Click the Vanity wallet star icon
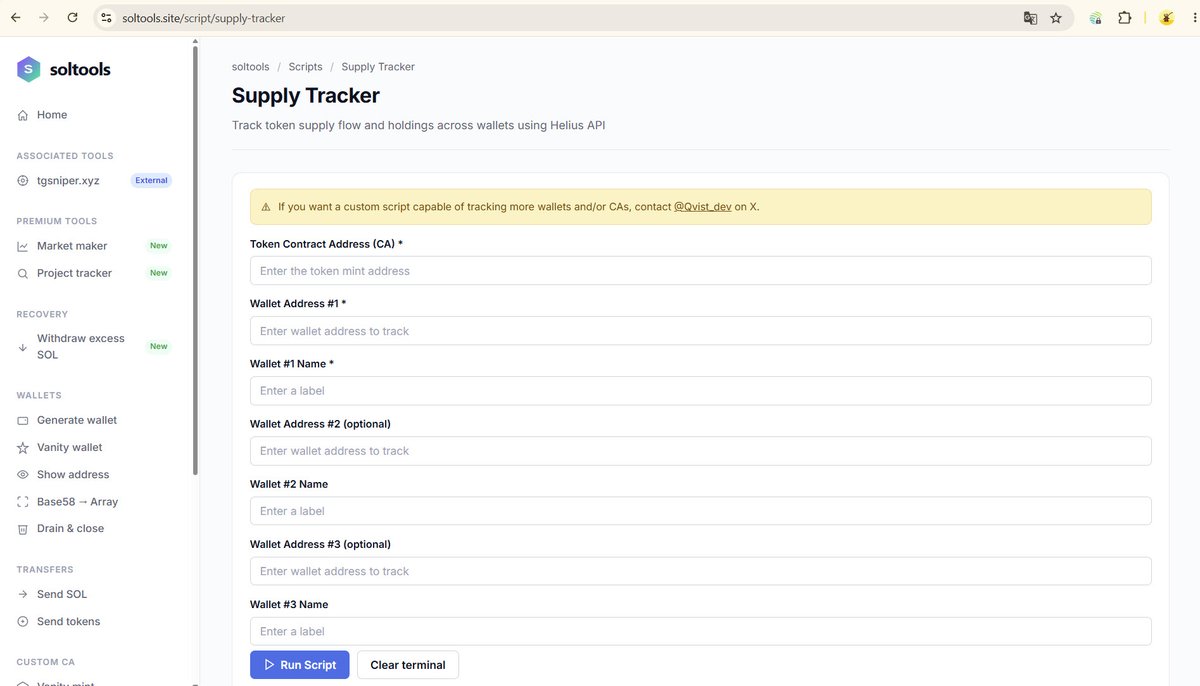1200x686 pixels. click(23, 448)
